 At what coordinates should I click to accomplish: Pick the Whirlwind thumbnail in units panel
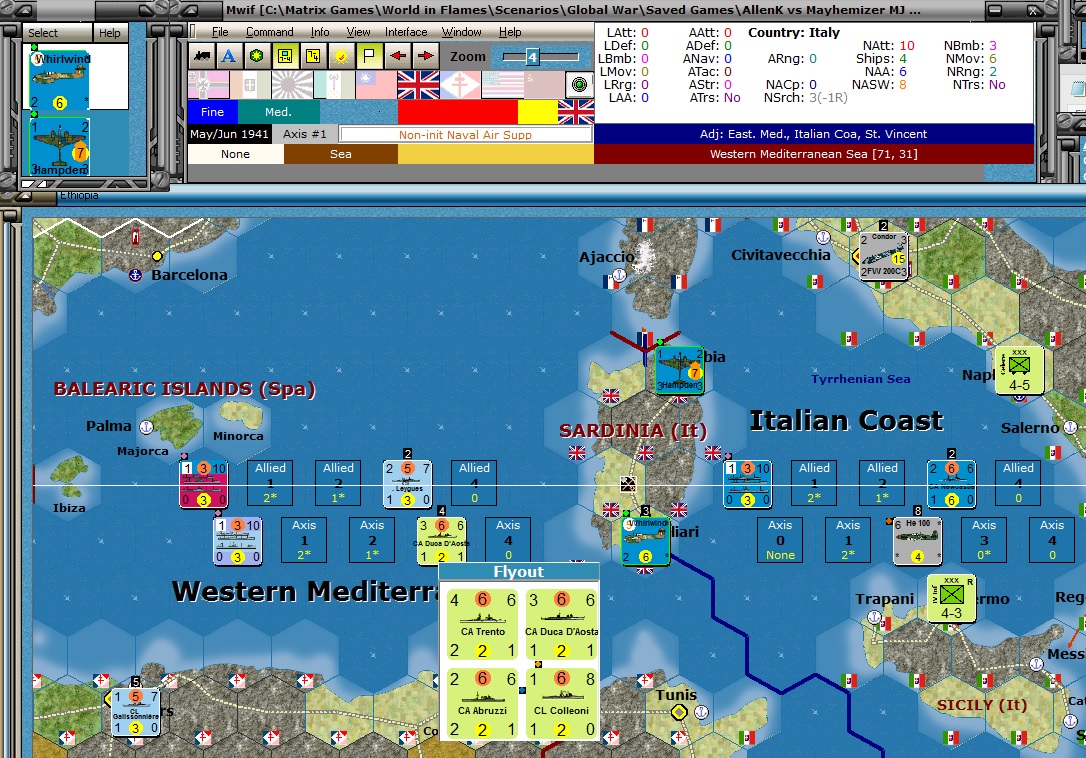click(x=60, y=80)
